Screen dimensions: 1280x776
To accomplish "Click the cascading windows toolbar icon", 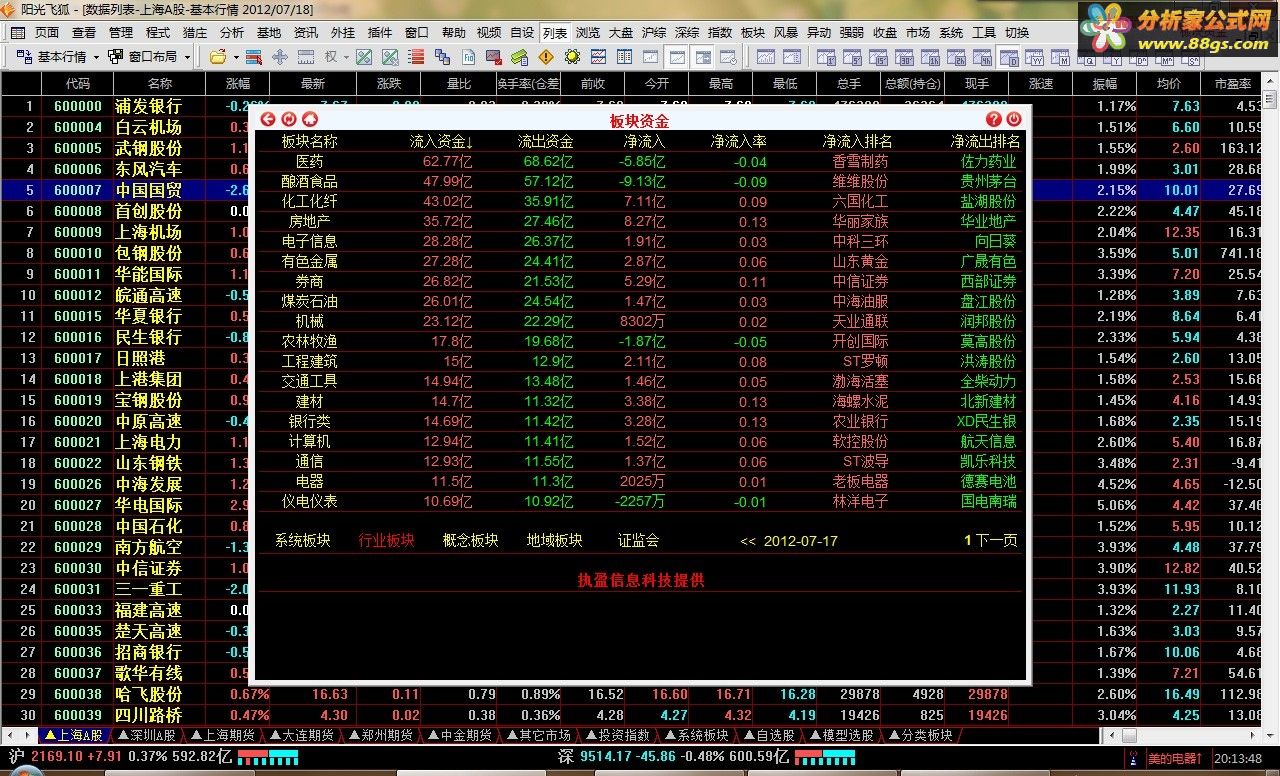I will pos(441,57).
